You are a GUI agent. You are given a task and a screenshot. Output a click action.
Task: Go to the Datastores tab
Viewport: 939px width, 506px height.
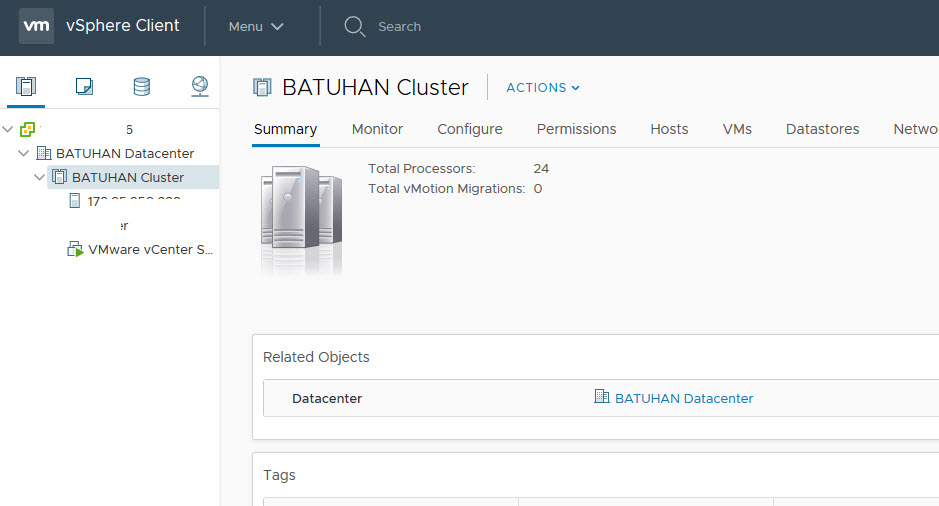[822, 129]
